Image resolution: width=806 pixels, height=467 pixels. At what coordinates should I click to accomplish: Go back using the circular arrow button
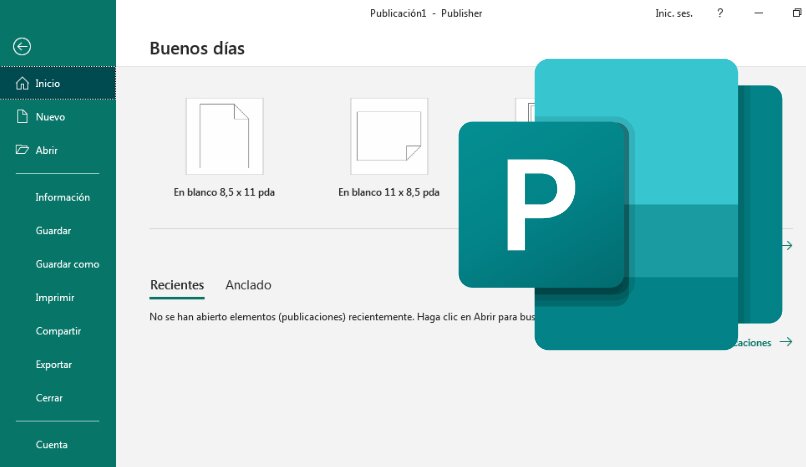22,46
